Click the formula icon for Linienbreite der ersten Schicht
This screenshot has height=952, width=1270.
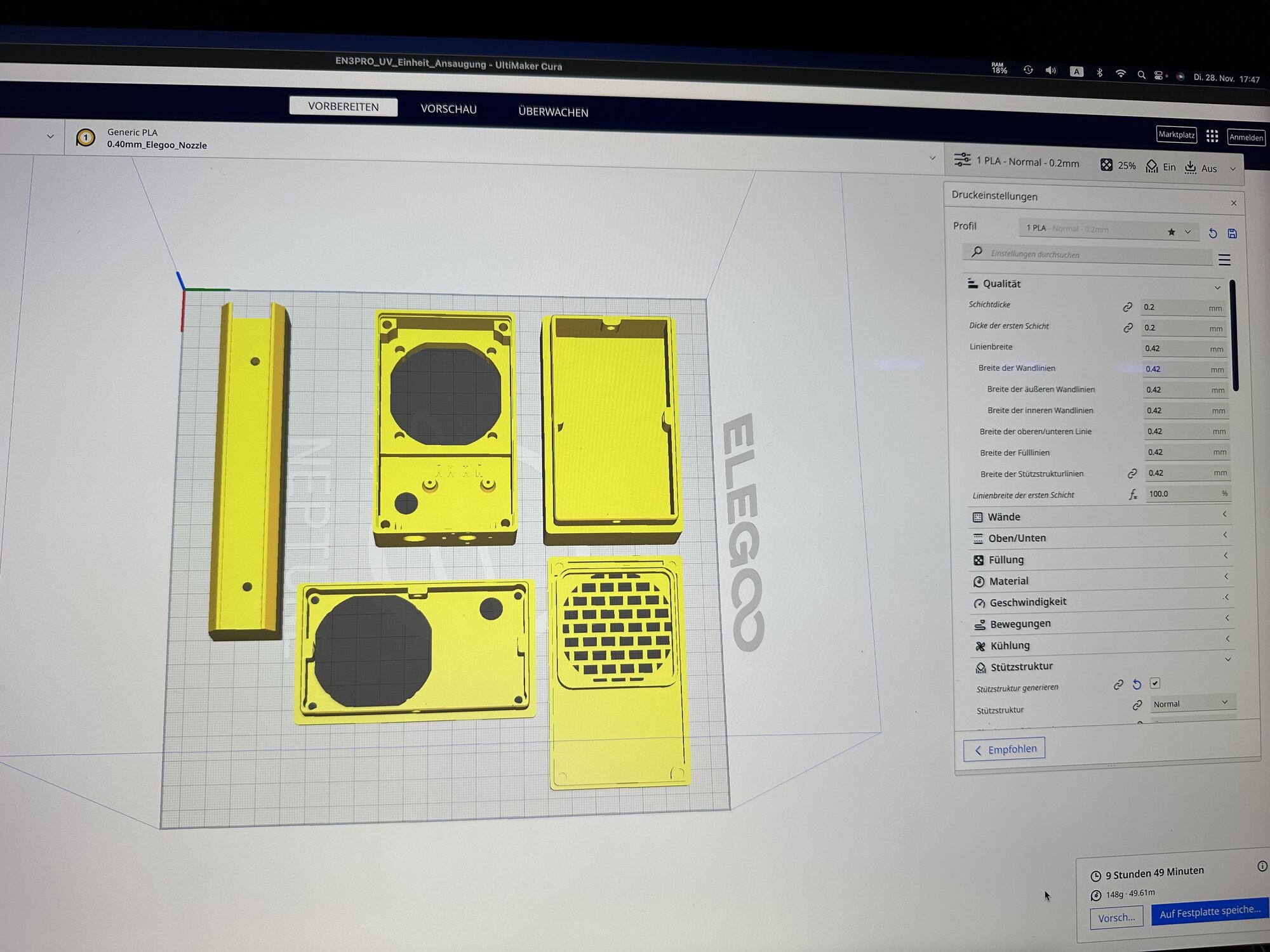(1133, 494)
